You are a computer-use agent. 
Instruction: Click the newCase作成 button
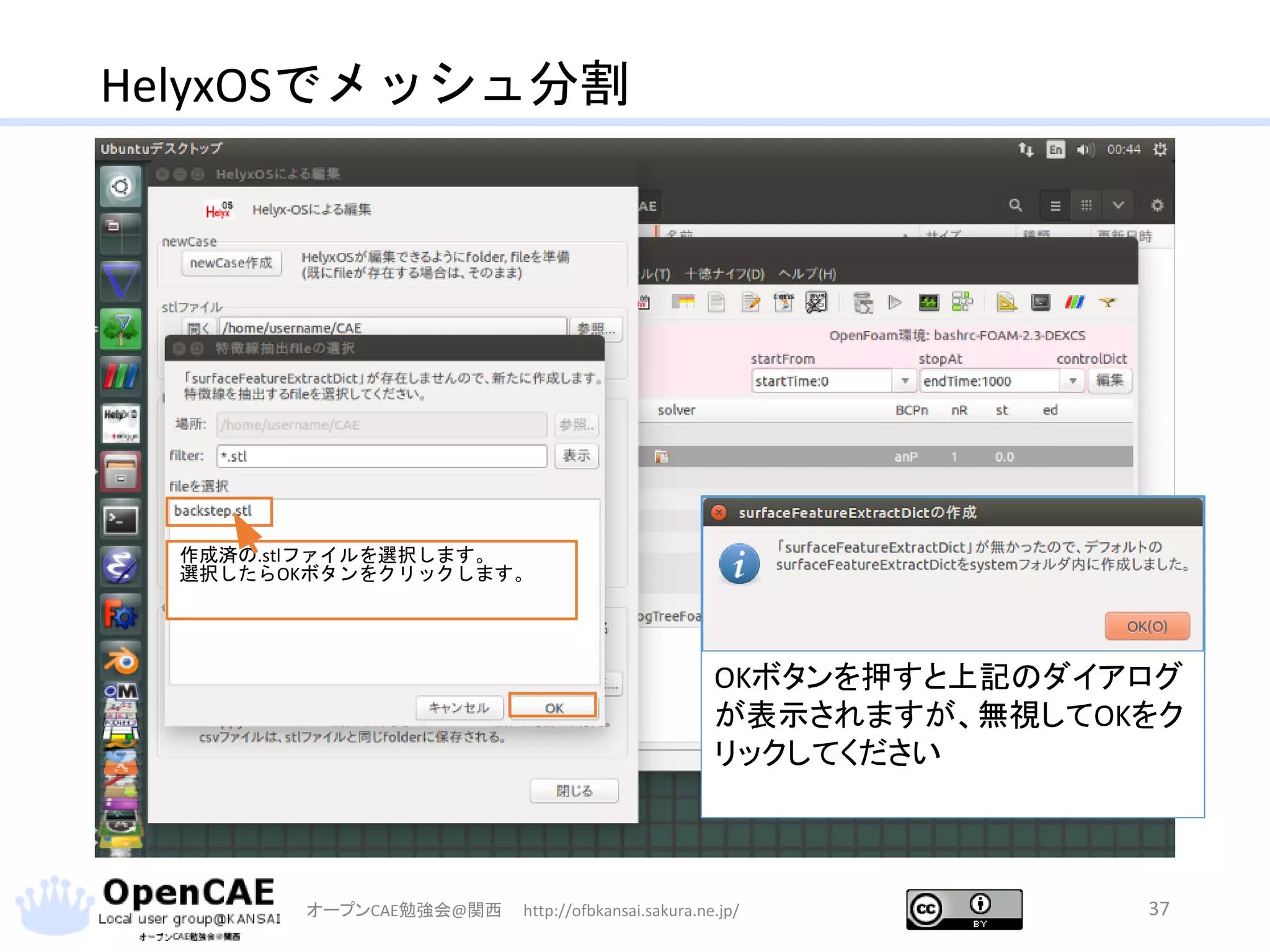coord(231,263)
